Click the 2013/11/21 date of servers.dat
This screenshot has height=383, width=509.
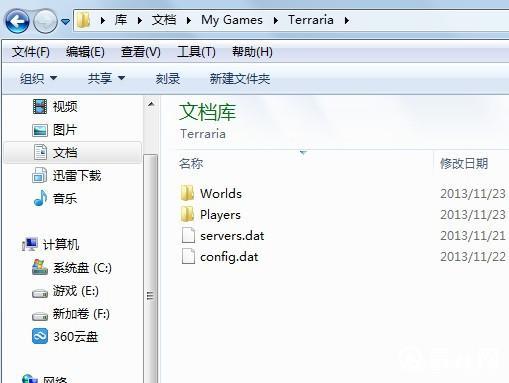pos(473,236)
